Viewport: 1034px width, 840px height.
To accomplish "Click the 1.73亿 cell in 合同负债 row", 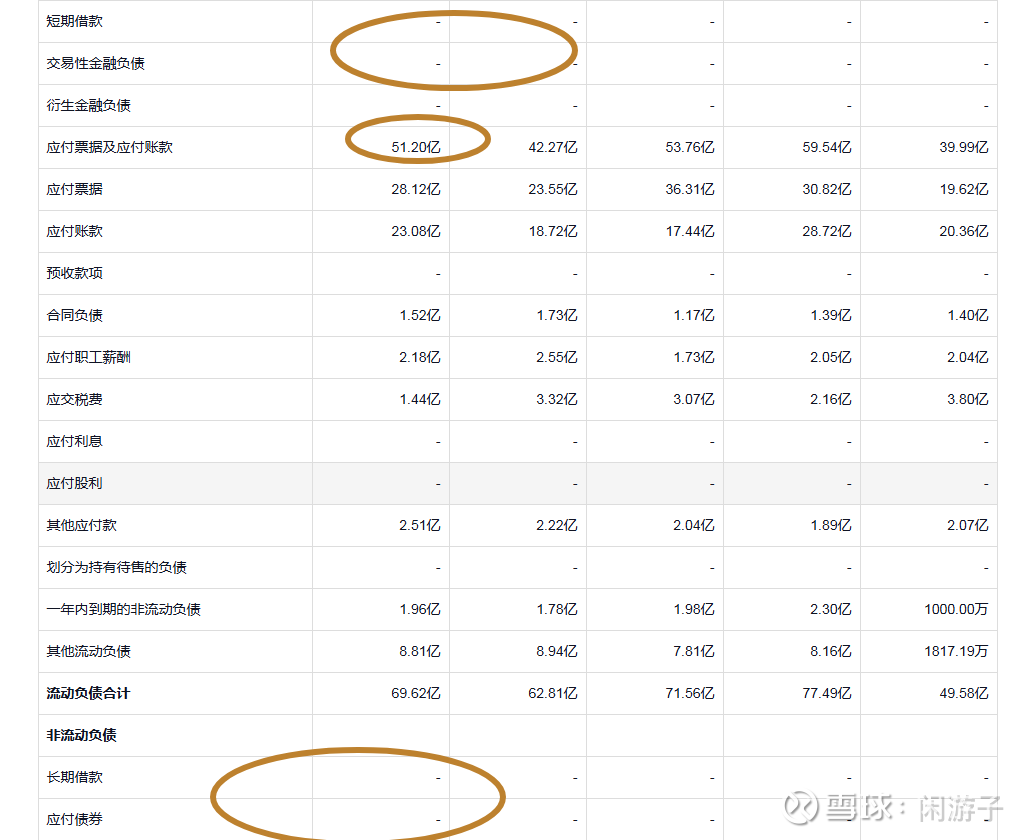I will (x=557, y=315).
